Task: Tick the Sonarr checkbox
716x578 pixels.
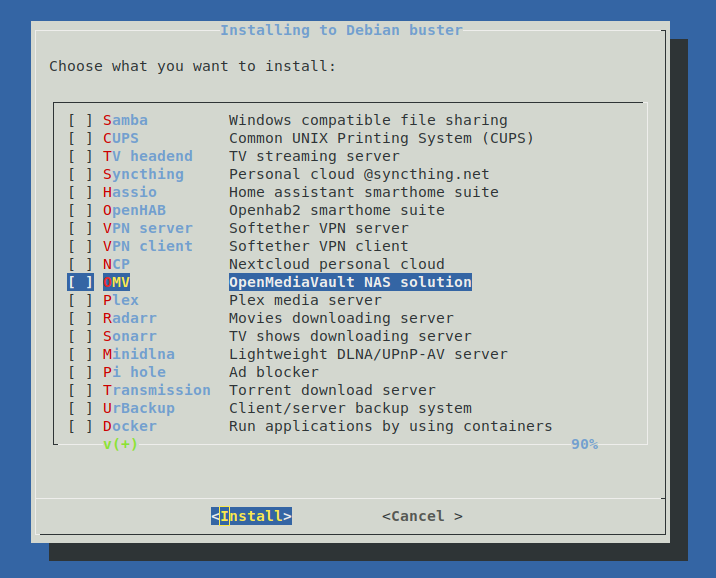Action: point(80,336)
